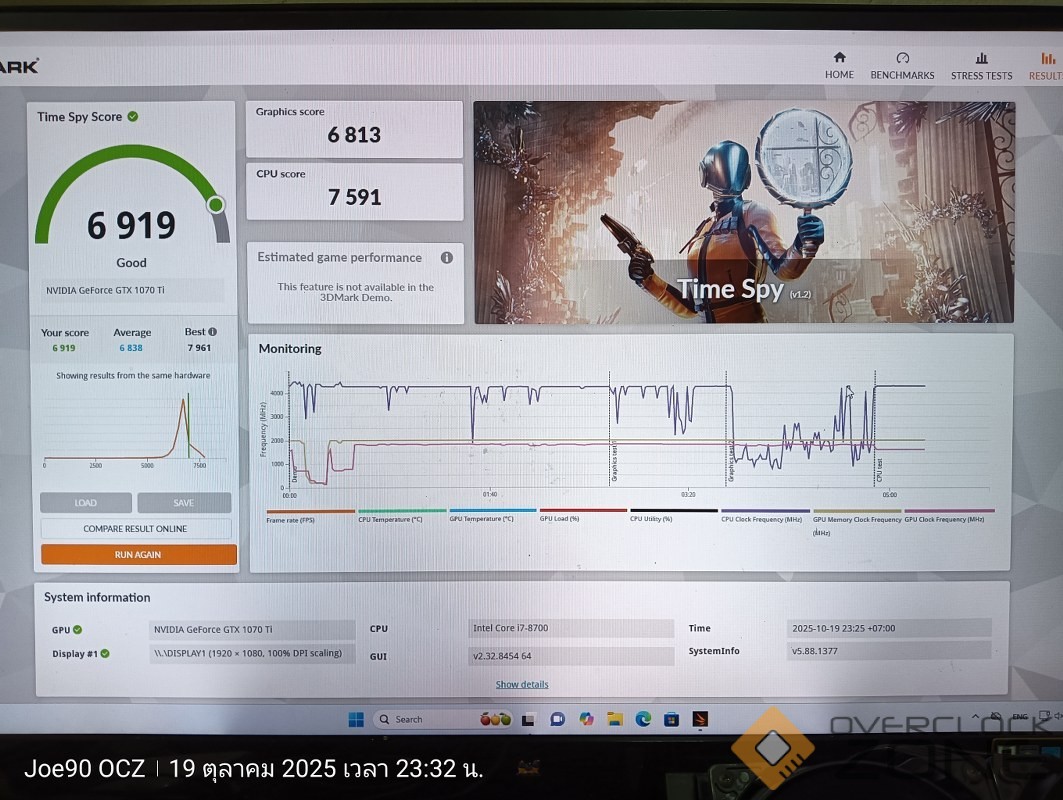Open Task View from the taskbar
This screenshot has width=1063, height=800.
click(528, 719)
